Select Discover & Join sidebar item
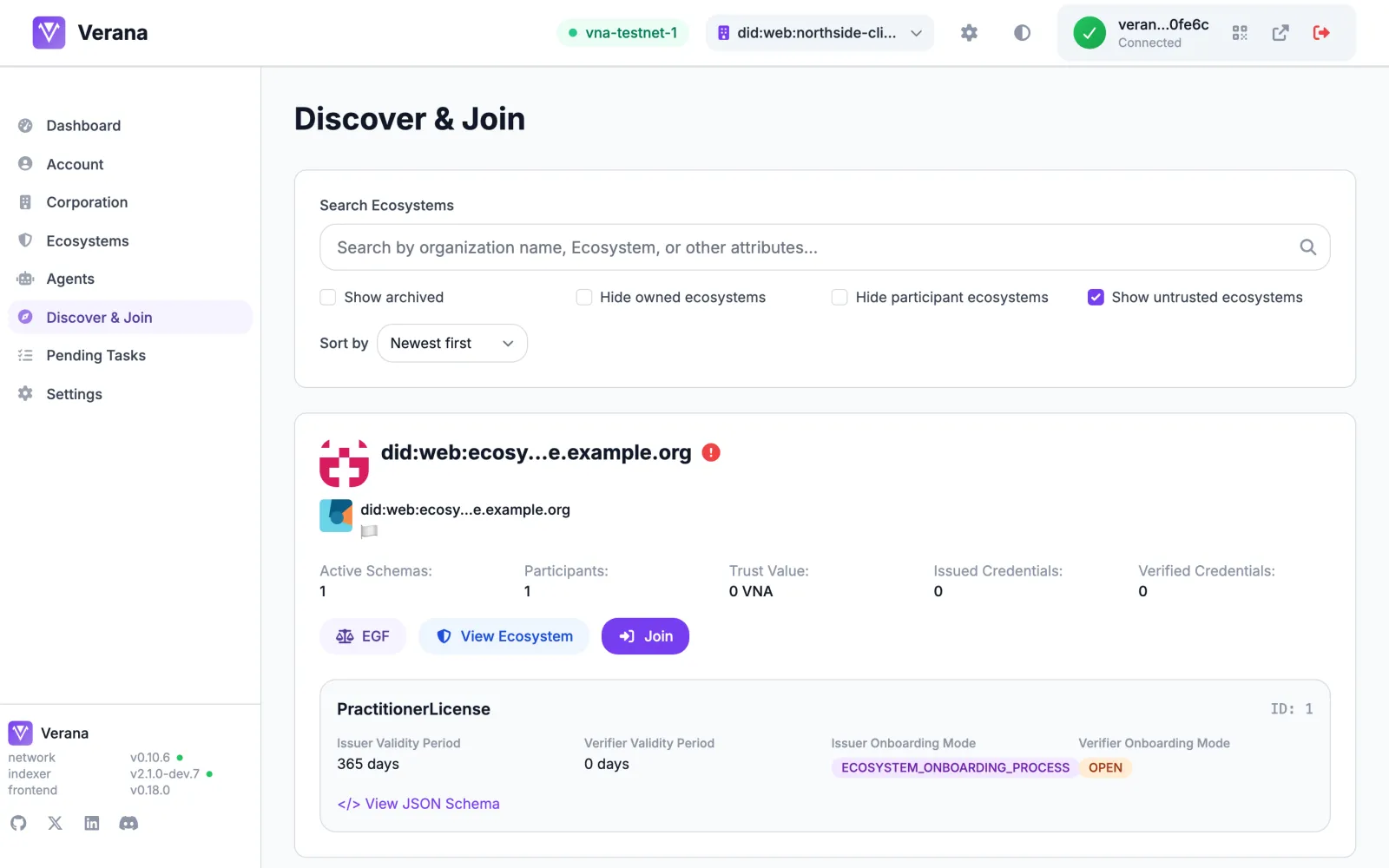The image size is (1389, 868). pos(130,317)
